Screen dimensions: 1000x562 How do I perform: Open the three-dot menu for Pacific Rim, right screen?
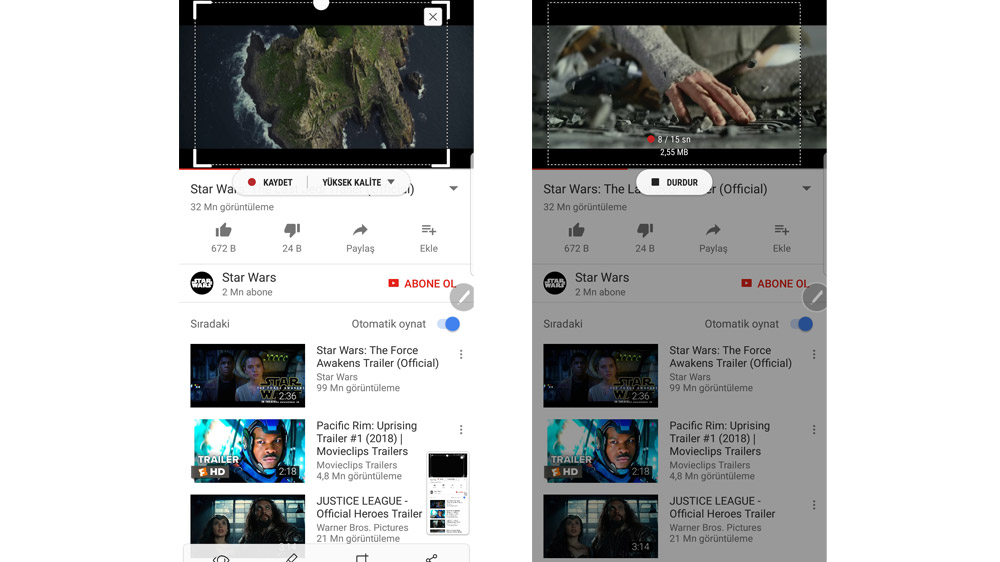pos(814,430)
